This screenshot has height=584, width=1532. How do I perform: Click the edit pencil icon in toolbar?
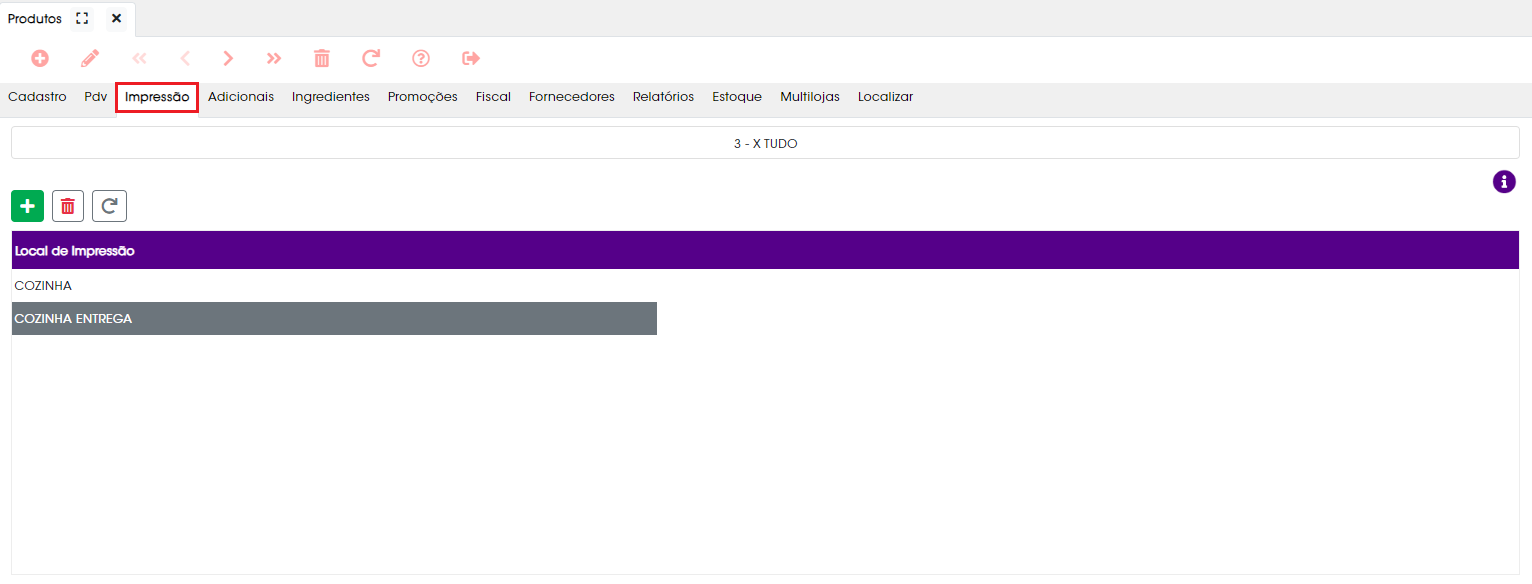coord(90,59)
